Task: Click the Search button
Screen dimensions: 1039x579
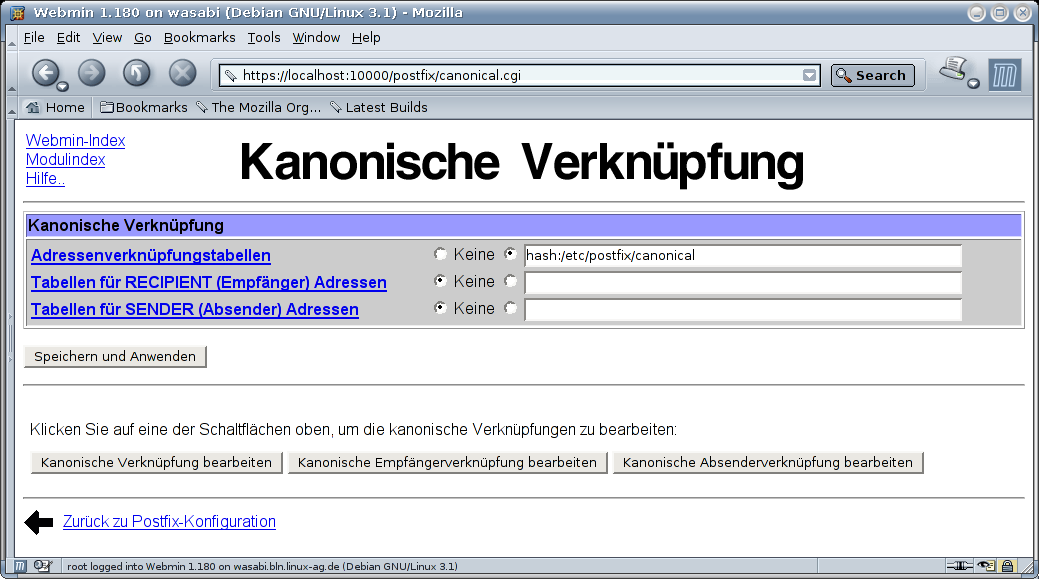Action: click(x=873, y=76)
